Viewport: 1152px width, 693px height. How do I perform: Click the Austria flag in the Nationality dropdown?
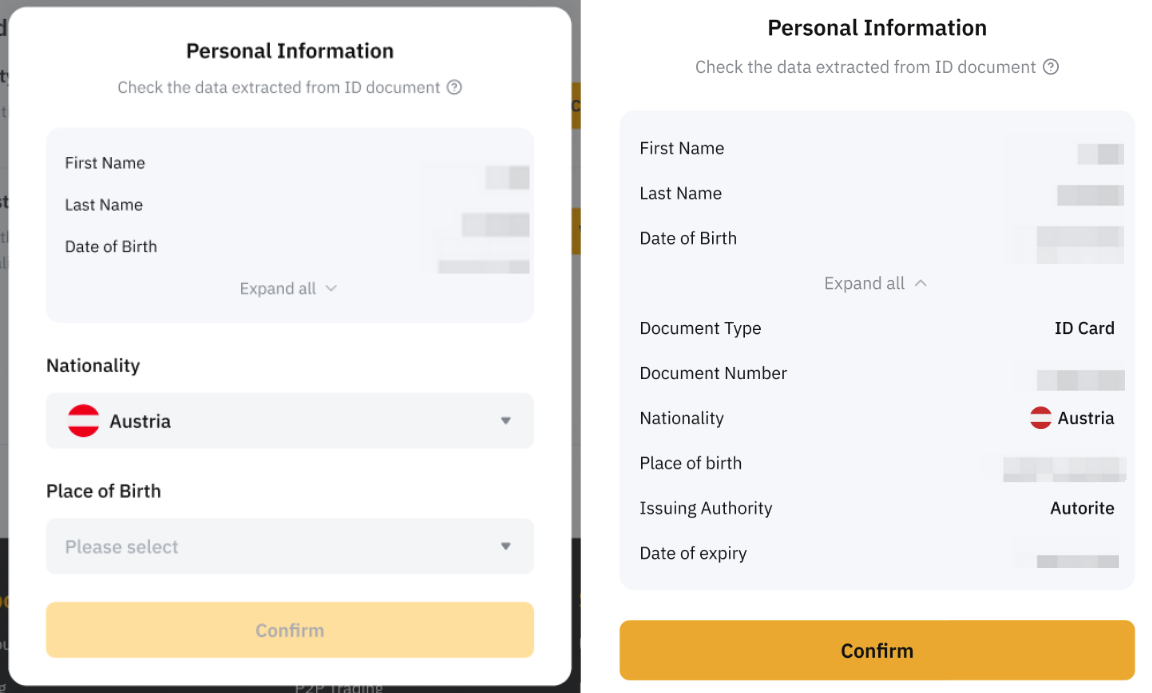pos(83,421)
